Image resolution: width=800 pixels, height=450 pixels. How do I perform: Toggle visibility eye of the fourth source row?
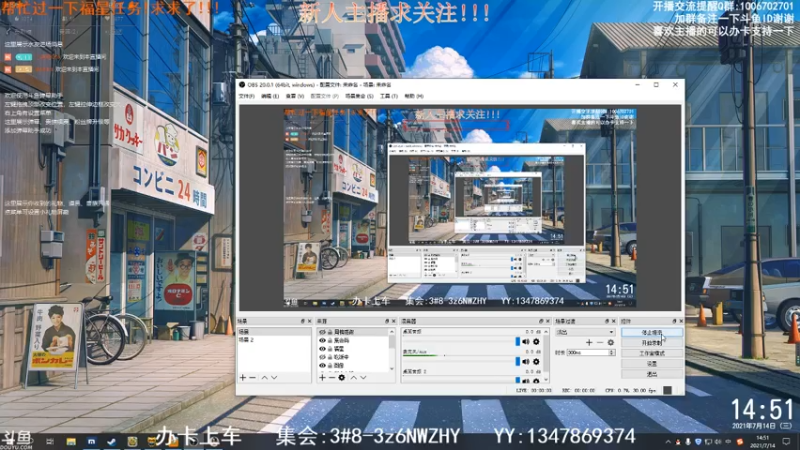322,357
